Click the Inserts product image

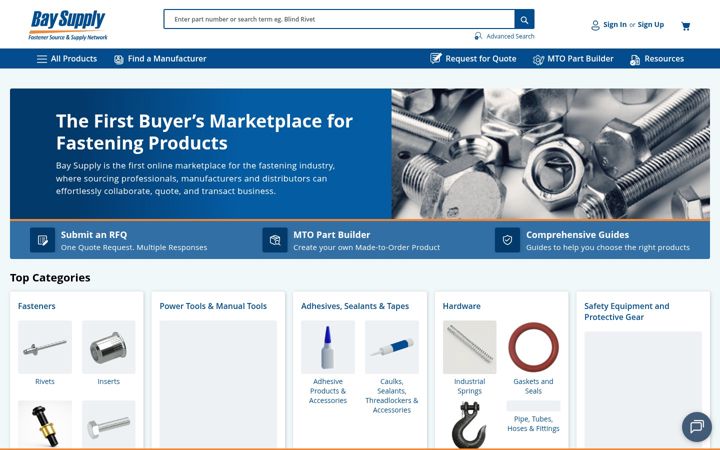pyautogui.click(x=108, y=347)
